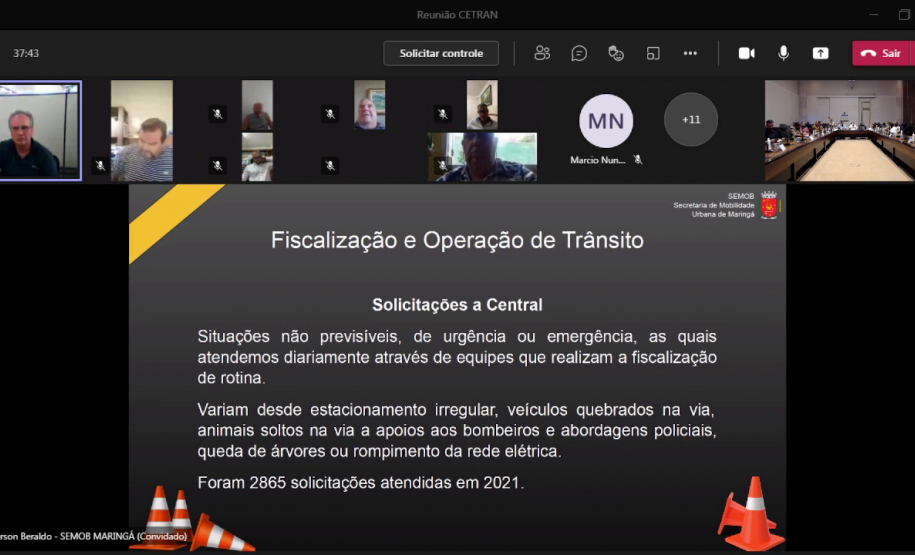The image size is (915, 555).
Task: Click the 37:43 meeting timer
Action: (x=26, y=53)
